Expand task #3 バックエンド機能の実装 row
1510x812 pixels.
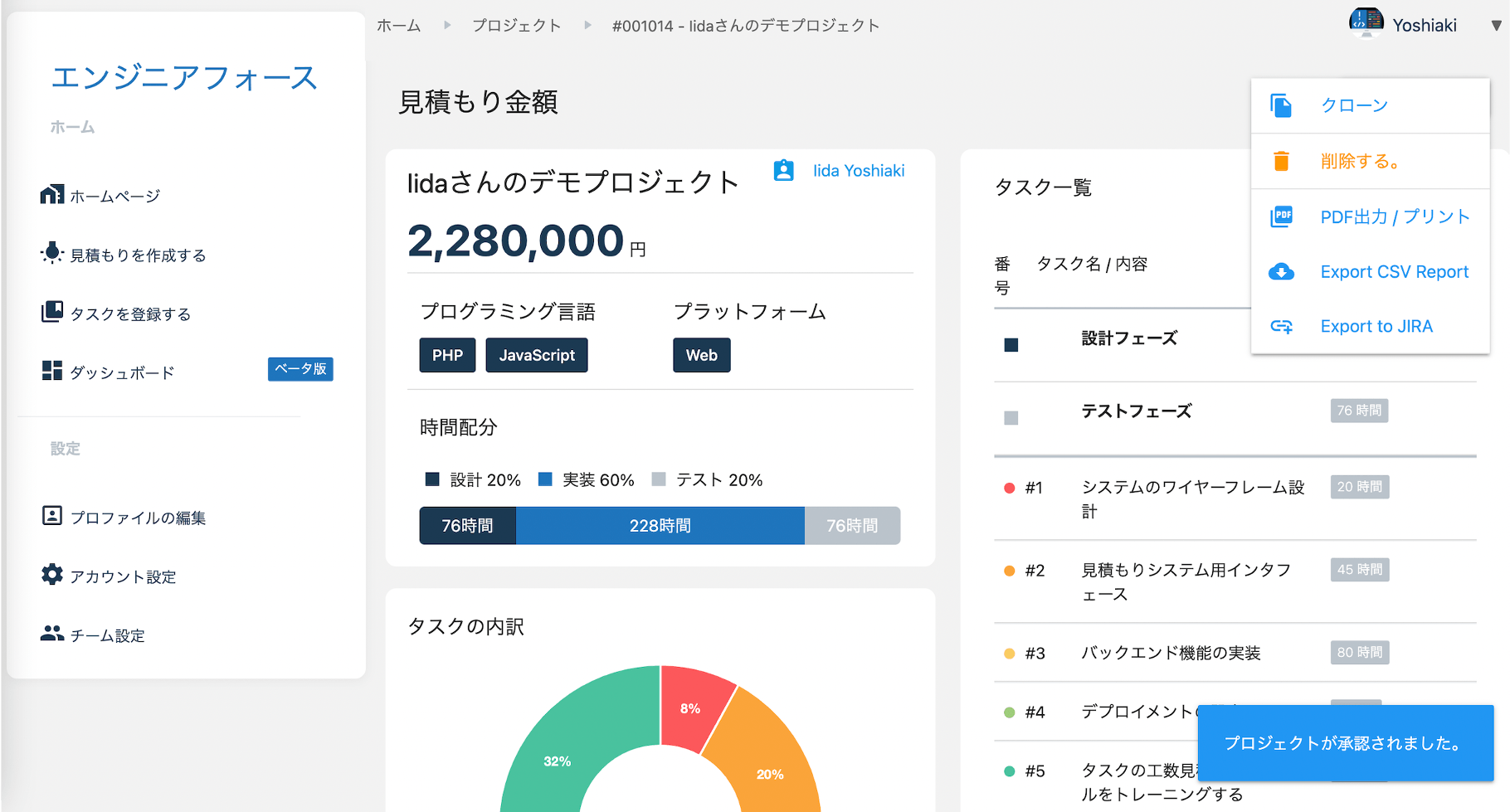(1170, 653)
